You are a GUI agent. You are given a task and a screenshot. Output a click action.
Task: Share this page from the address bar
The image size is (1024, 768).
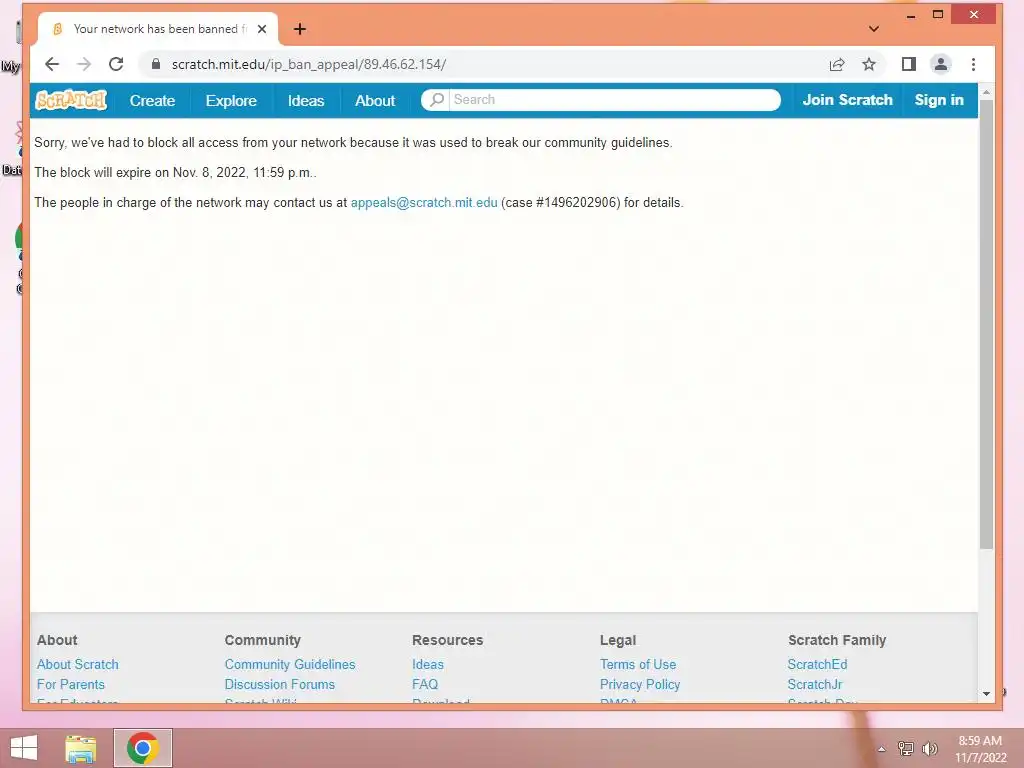[837, 64]
